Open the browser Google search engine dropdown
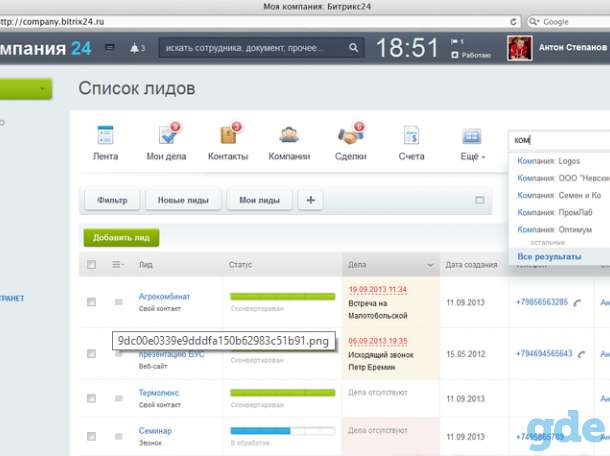Screen dimensions: 610x456 coord(534,22)
